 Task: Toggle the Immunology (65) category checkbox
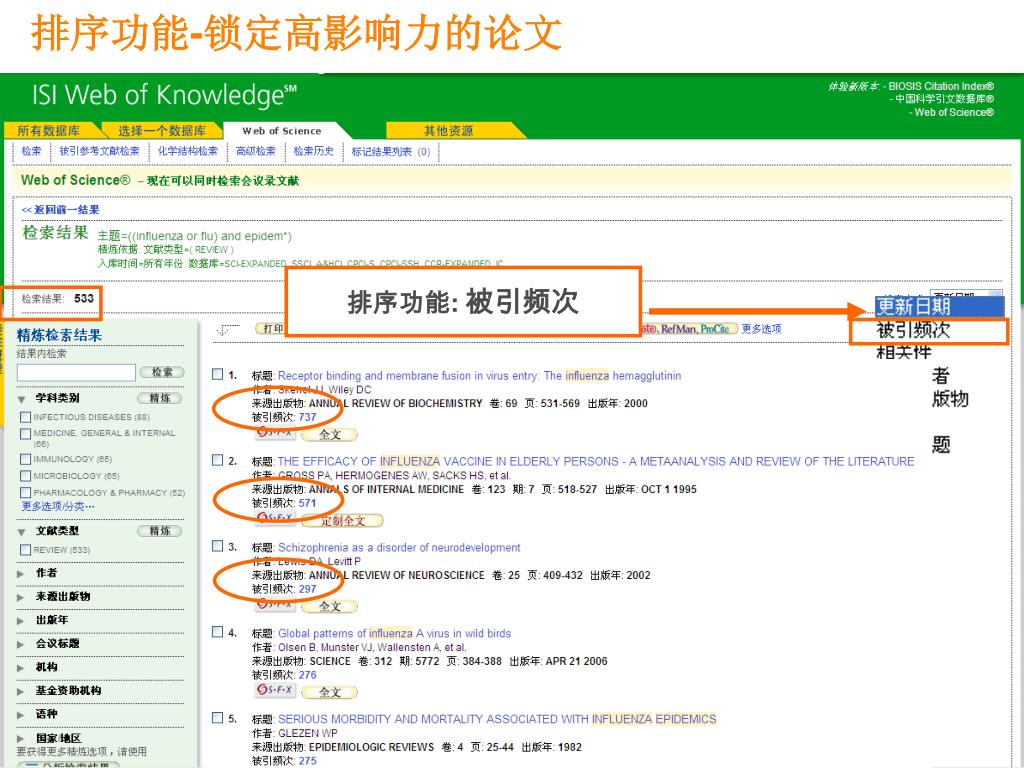[x=25, y=459]
